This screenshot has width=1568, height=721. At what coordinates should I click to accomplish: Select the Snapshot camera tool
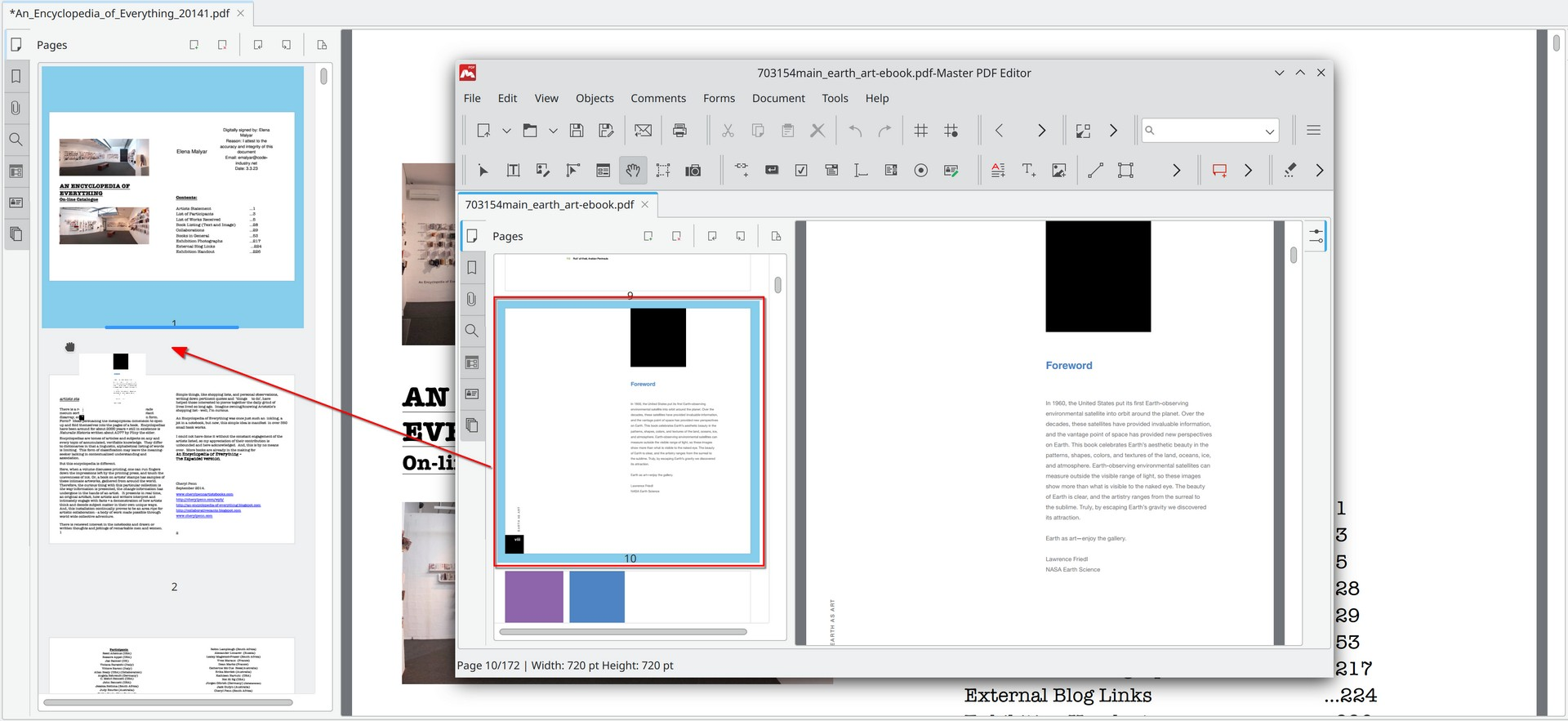tap(693, 170)
